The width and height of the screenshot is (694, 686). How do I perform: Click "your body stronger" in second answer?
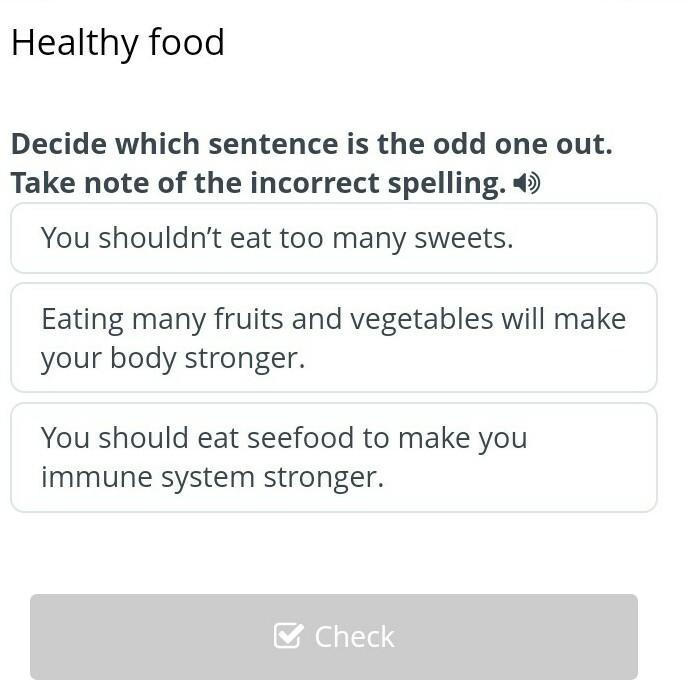172,358
